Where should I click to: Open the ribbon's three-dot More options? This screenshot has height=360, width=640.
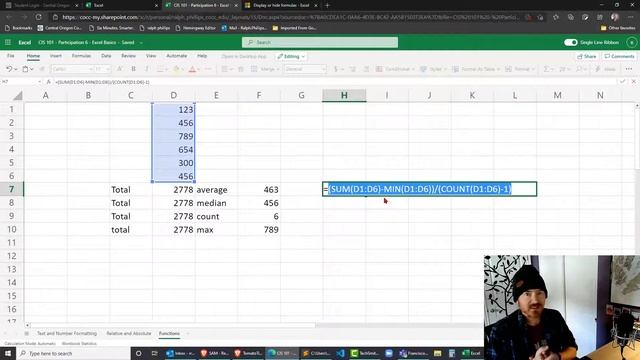point(629,69)
